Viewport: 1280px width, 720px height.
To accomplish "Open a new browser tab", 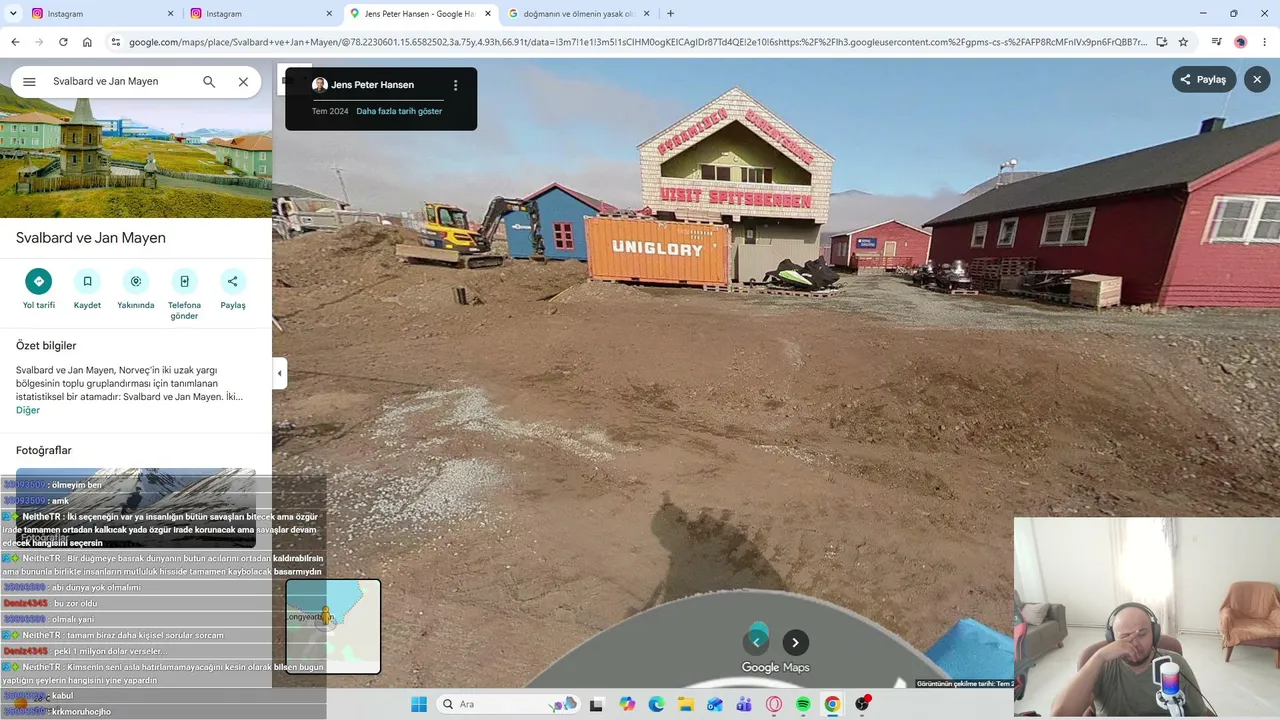I will pos(670,14).
